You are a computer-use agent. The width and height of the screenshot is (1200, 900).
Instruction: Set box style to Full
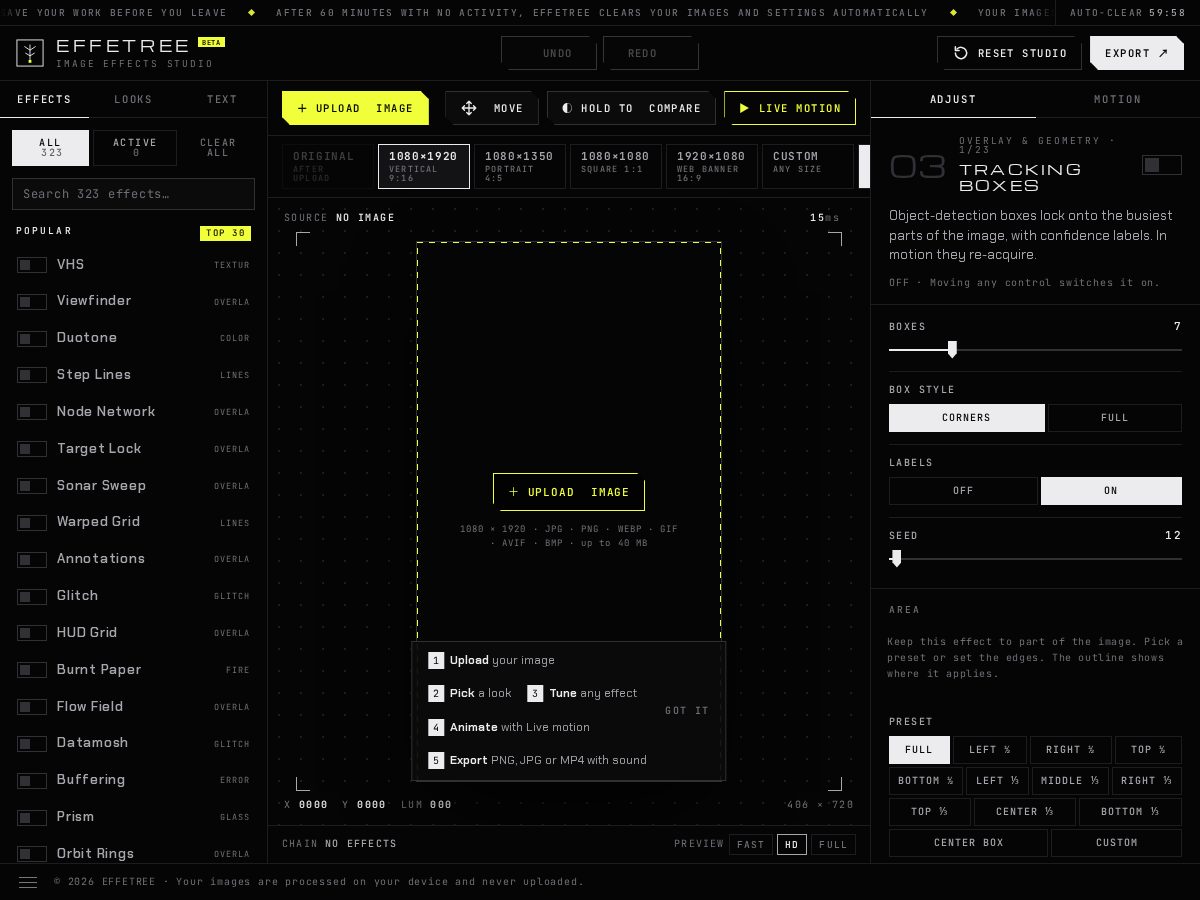[1115, 418]
